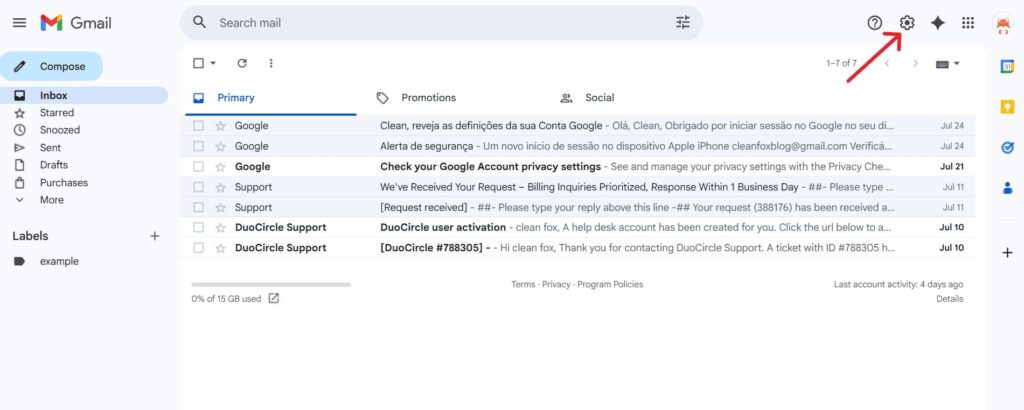The height and width of the screenshot is (410, 1024).
Task: Star the Check your Google Account email
Action: click(221, 166)
